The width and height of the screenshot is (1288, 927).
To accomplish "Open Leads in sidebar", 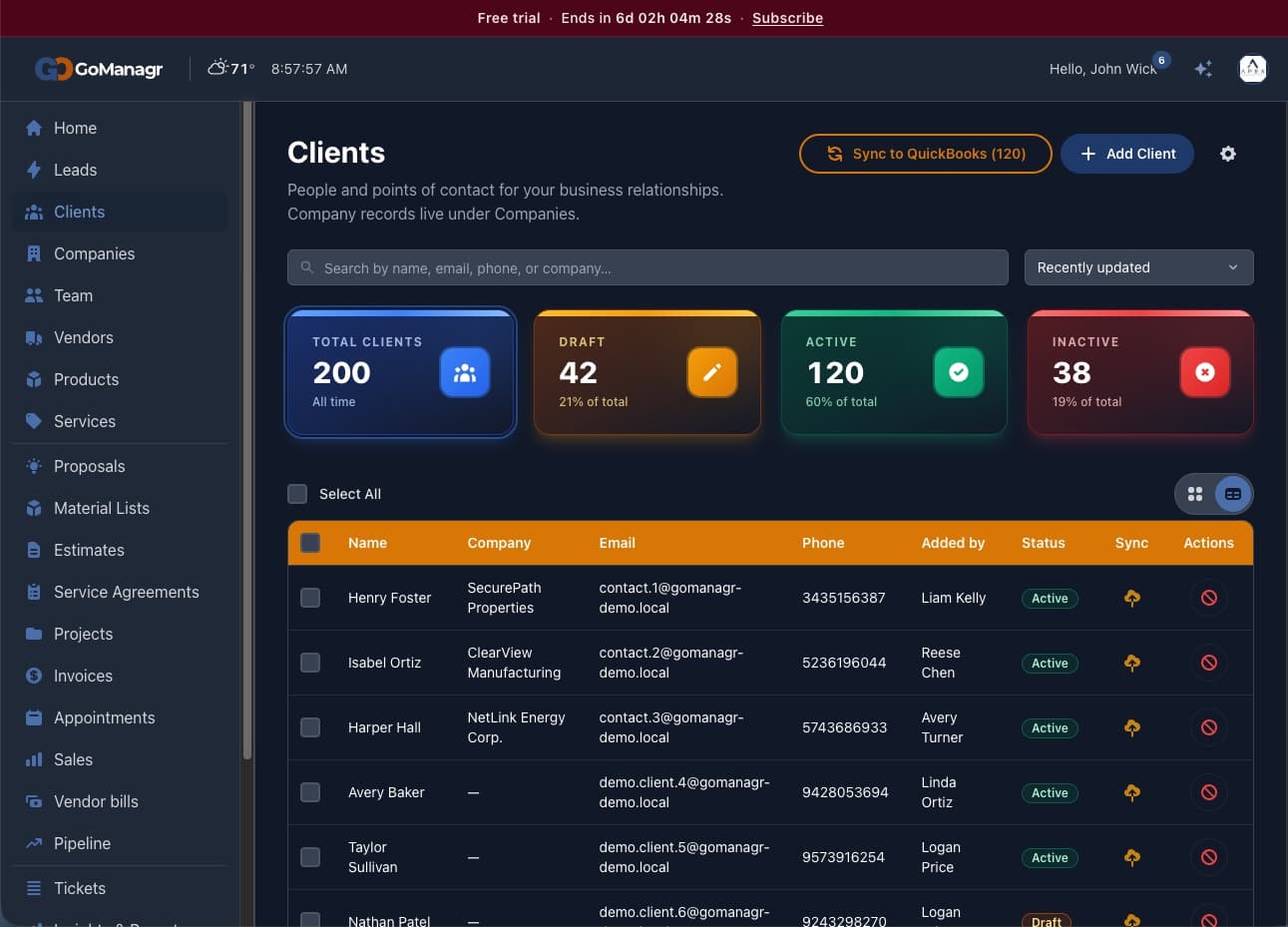I will (x=120, y=170).
